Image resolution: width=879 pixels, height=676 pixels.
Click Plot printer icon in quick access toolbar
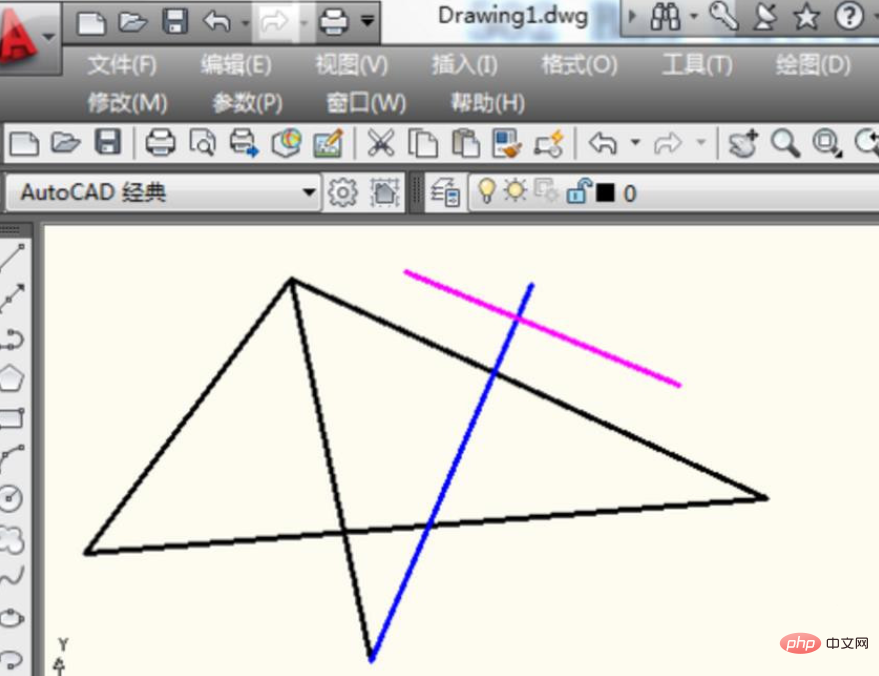pos(334,22)
